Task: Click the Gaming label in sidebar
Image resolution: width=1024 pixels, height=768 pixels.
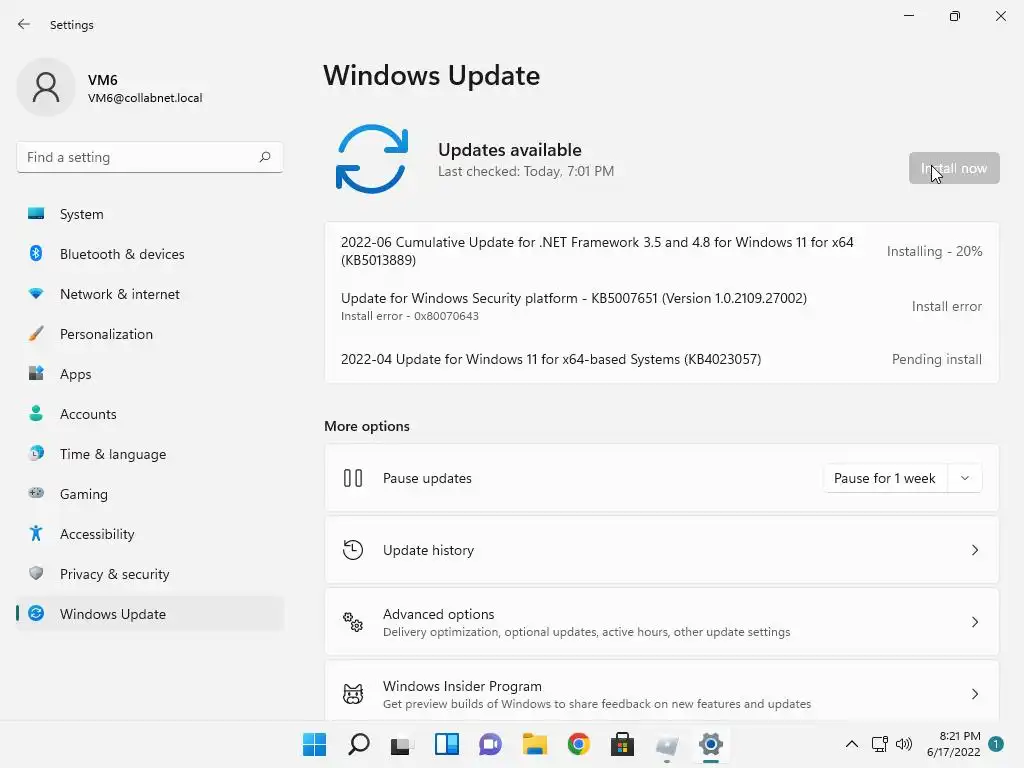Action: pos(84,494)
